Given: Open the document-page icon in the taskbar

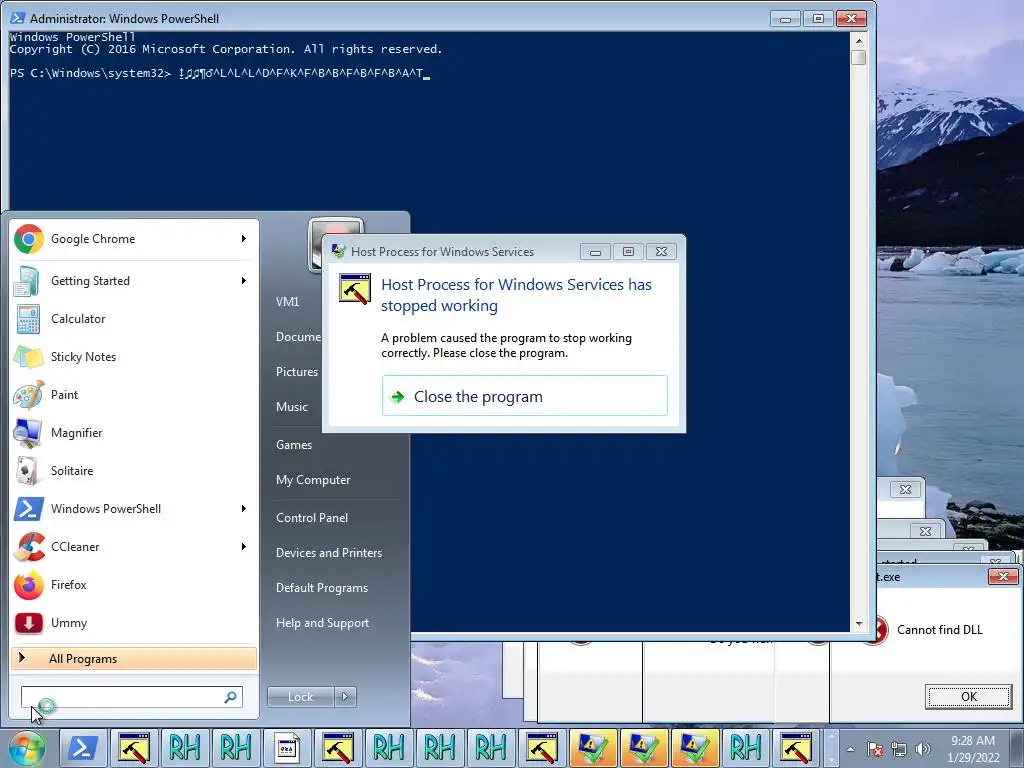Looking at the screenshot, I should [287, 748].
